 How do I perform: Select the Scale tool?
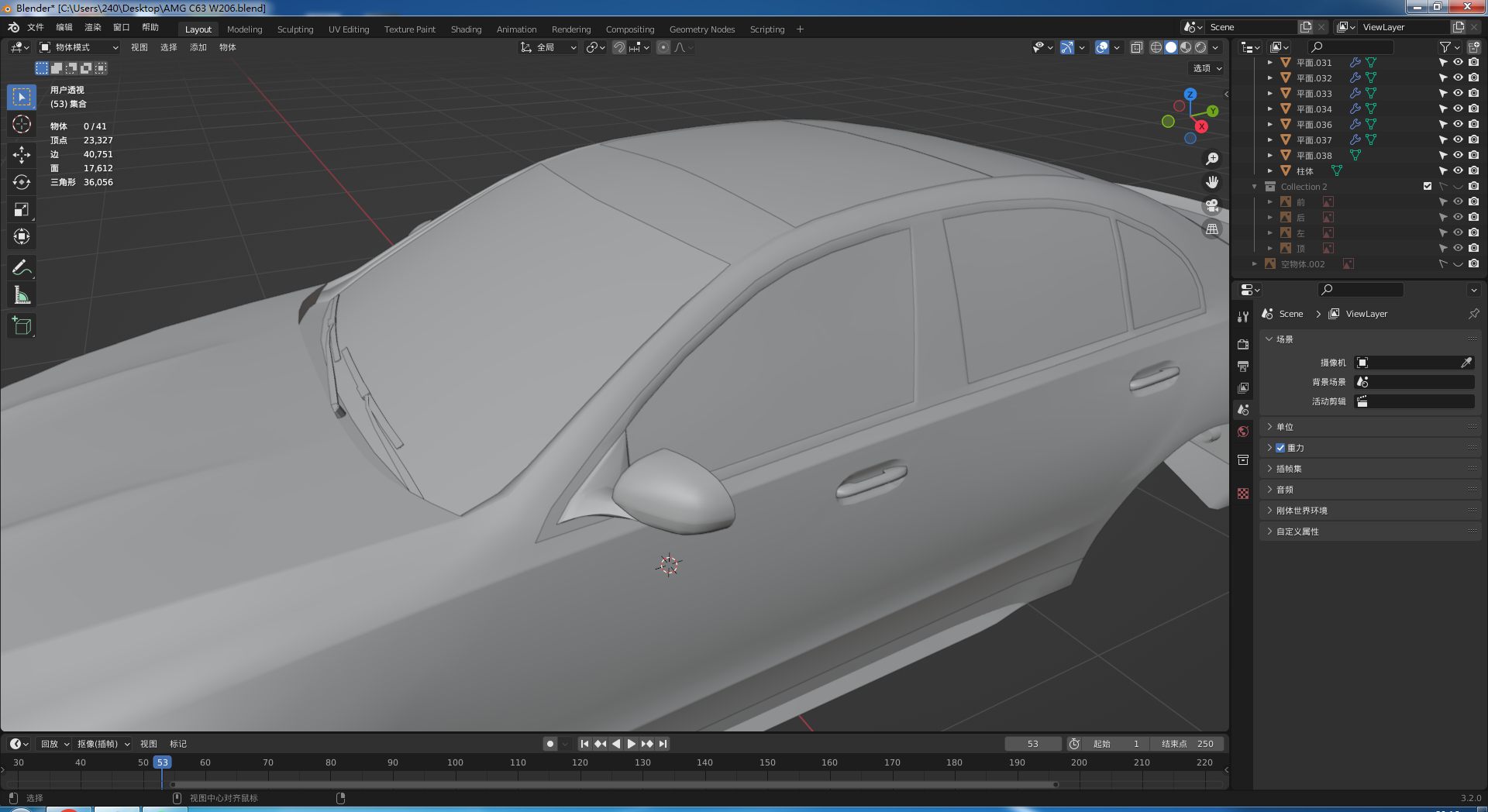(x=22, y=210)
